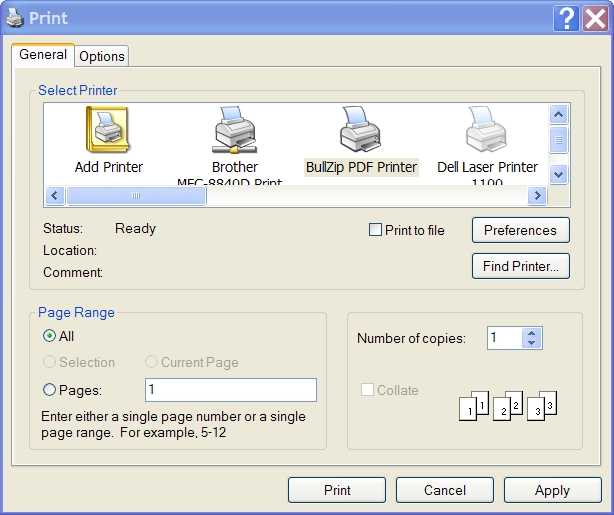Click the Help question mark button
This screenshot has width=614, height=515.
[x=566, y=18]
